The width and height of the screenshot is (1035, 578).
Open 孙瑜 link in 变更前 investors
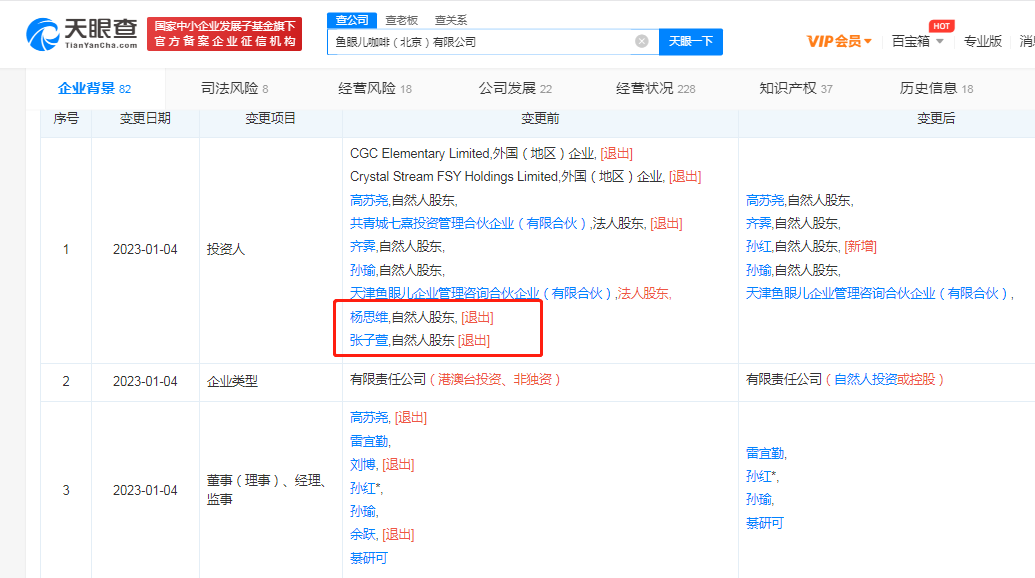pyautogui.click(x=362, y=271)
